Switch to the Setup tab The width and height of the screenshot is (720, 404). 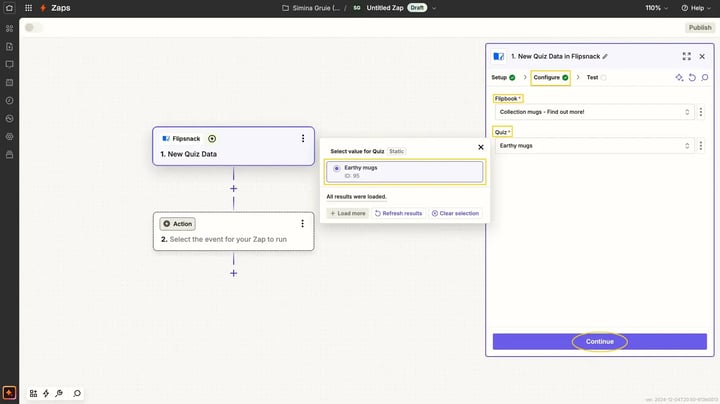[x=503, y=78]
